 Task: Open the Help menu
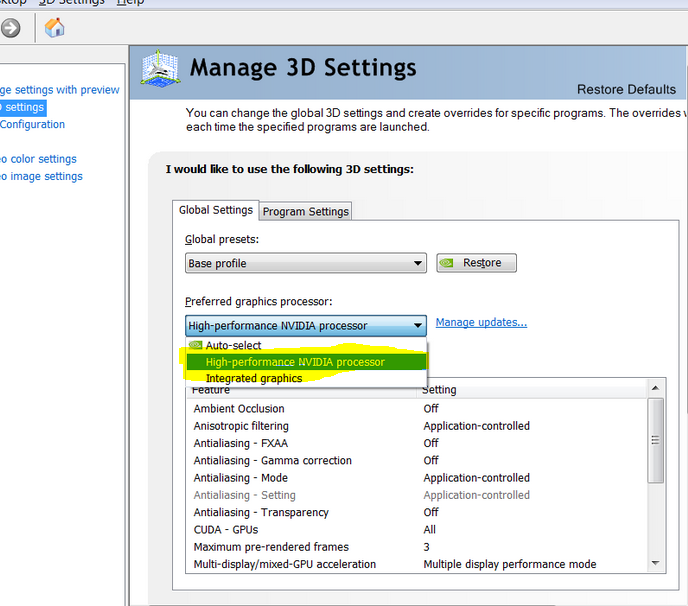(130, 2)
